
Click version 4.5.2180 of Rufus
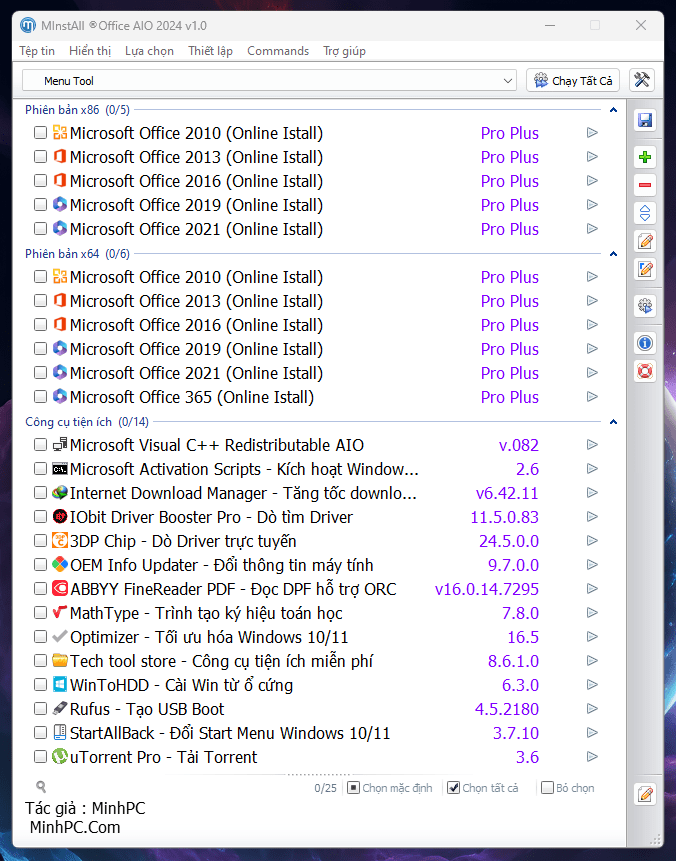pos(507,708)
